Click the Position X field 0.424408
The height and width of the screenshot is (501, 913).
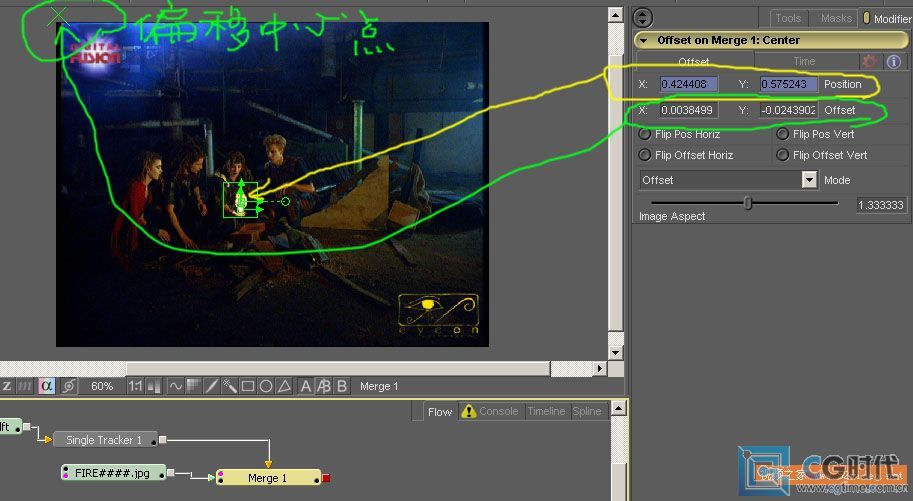(x=688, y=84)
